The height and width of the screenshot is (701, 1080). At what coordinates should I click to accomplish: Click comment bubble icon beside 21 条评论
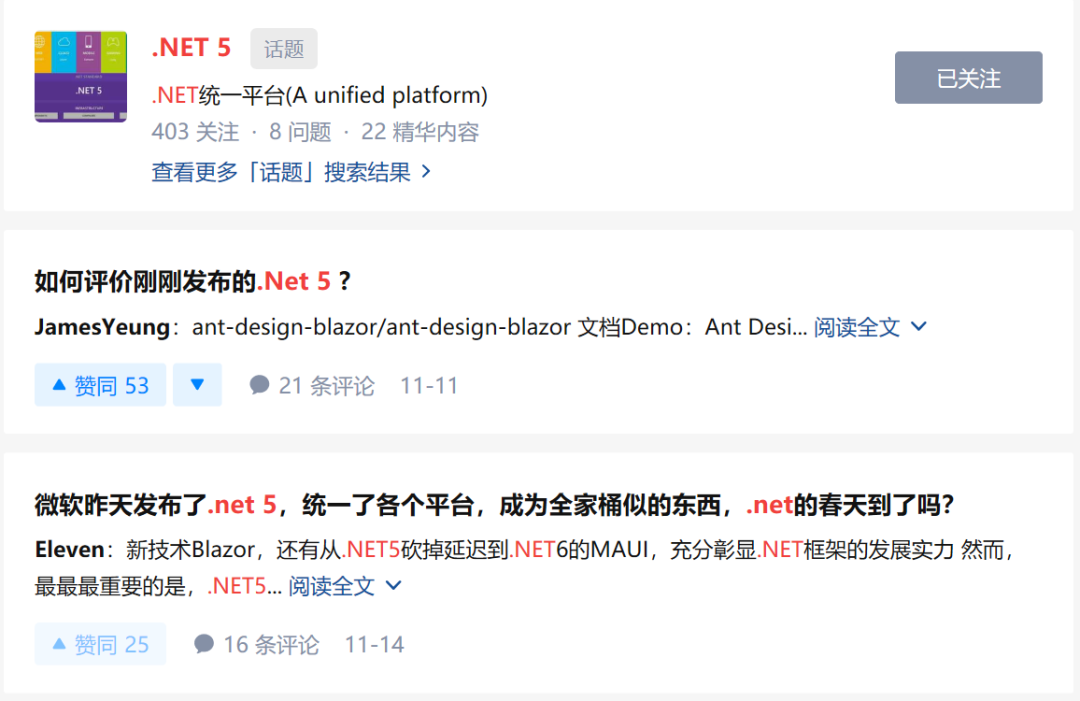point(259,385)
